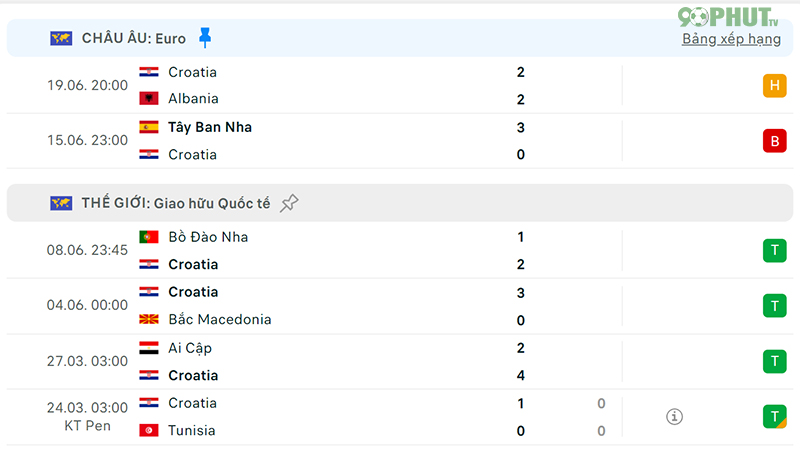Click green T badge for Ai Cập match
Screen dimensions: 800x450
pyautogui.click(x=774, y=361)
